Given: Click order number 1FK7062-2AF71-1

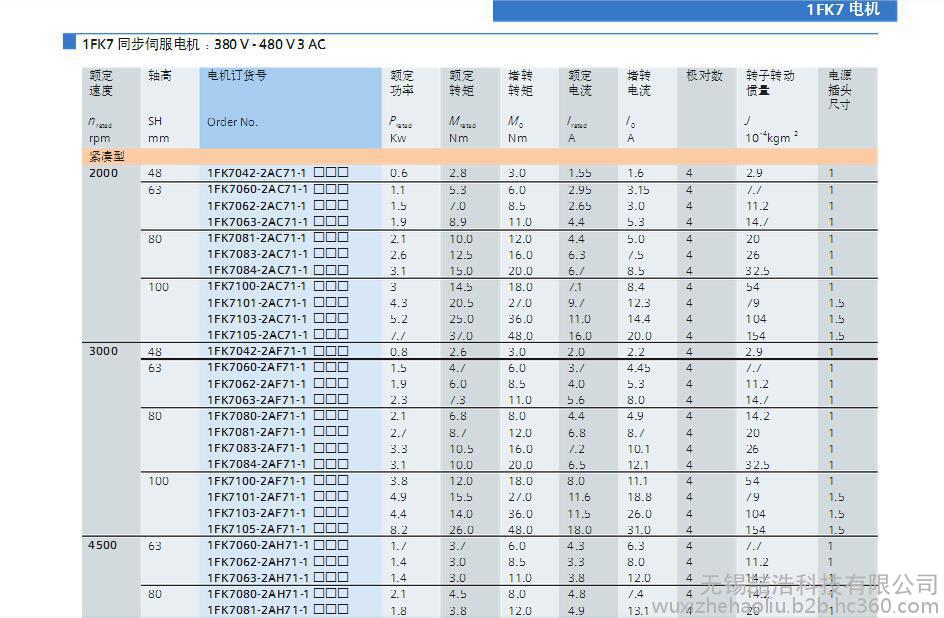Looking at the screenshot, I should click(x=256, y=384).
